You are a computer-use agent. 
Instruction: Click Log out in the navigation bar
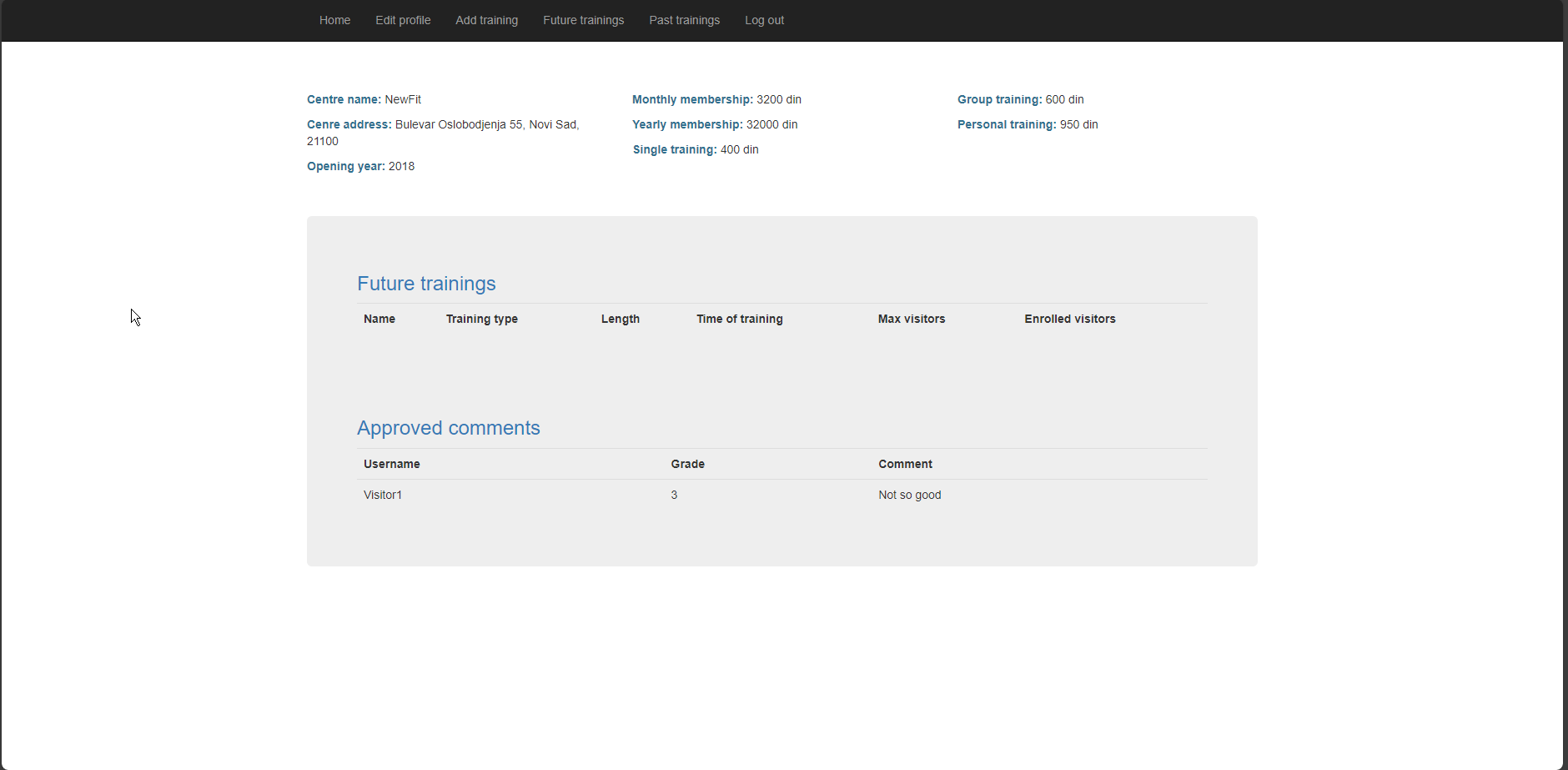pos(764,20)
